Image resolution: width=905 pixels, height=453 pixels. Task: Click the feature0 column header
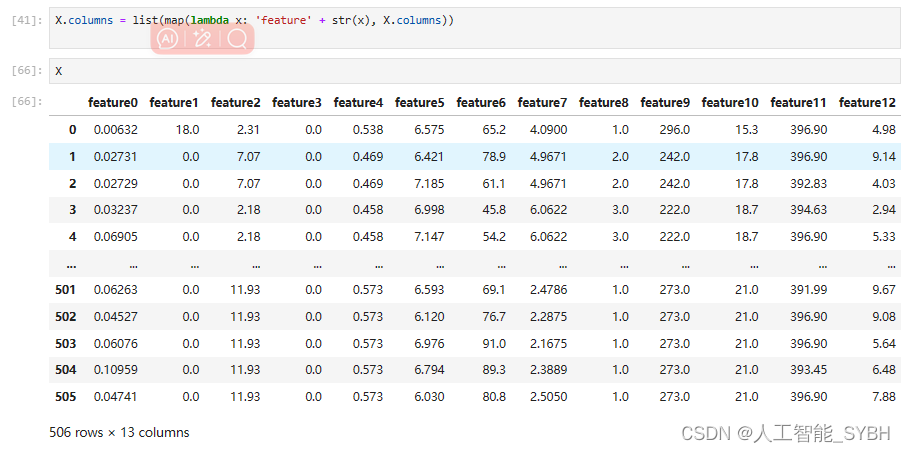tap(113, 103)
